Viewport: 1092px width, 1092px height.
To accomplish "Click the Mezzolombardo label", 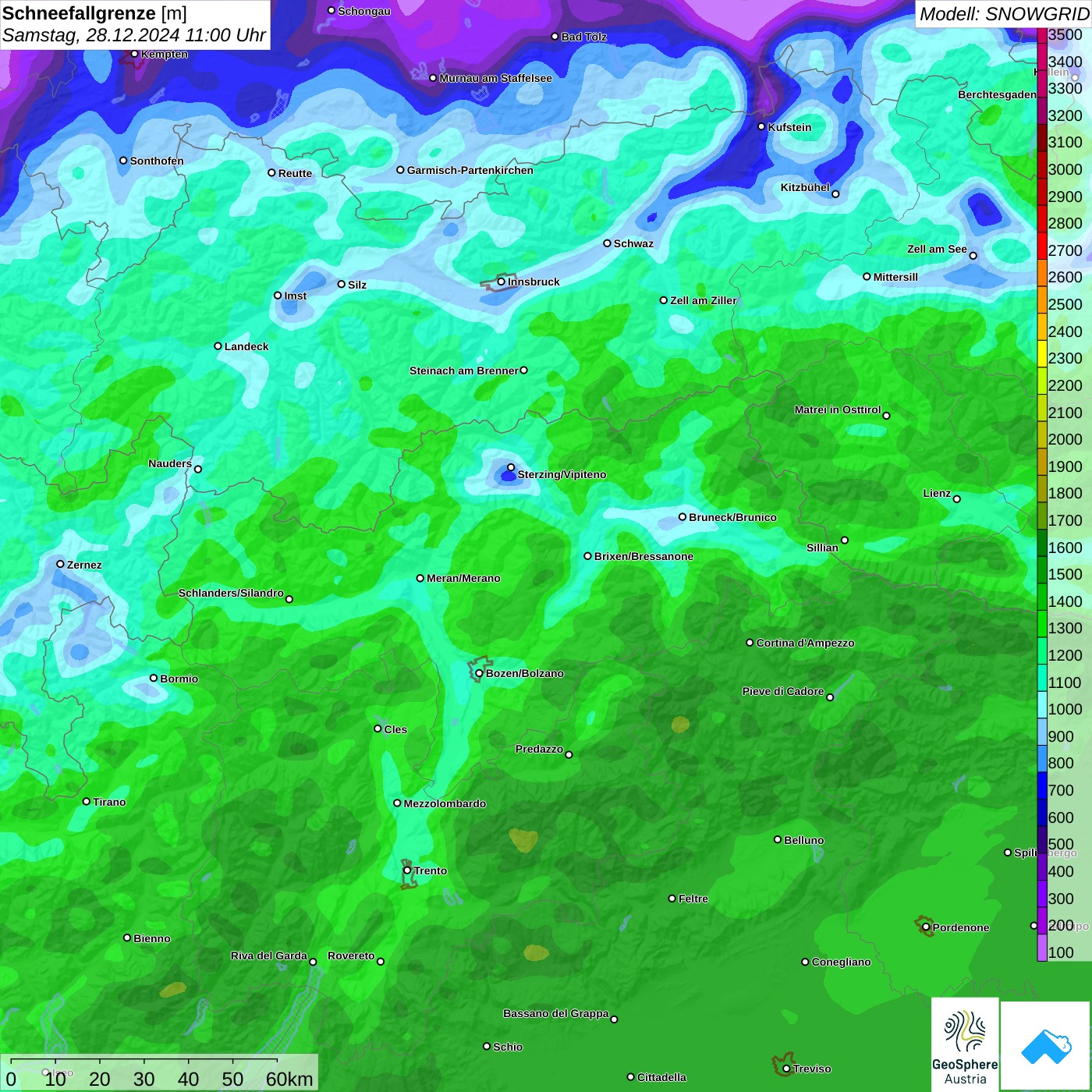I will (445, 803).
